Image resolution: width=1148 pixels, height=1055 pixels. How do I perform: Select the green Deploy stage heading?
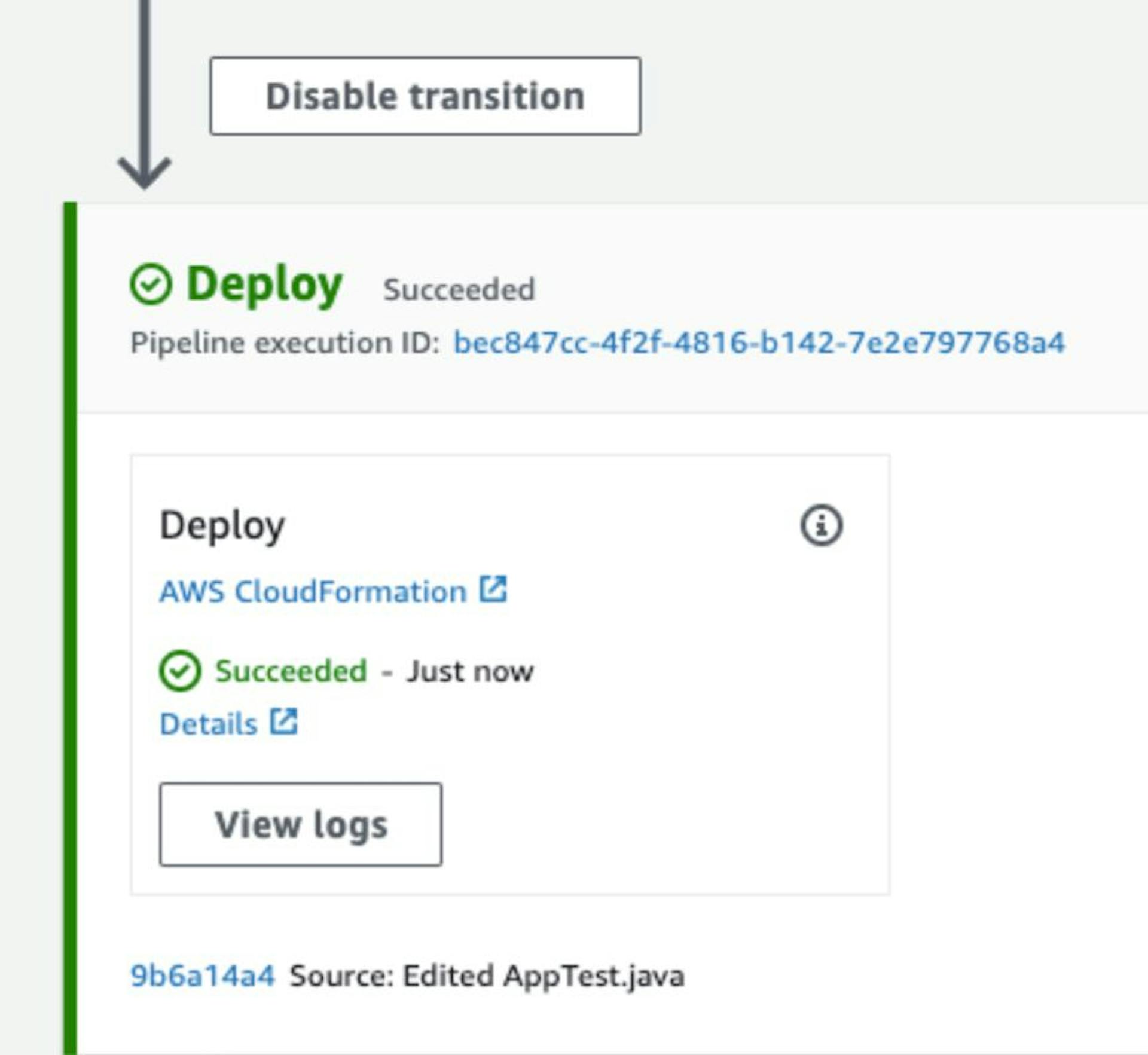pos(264,286)
